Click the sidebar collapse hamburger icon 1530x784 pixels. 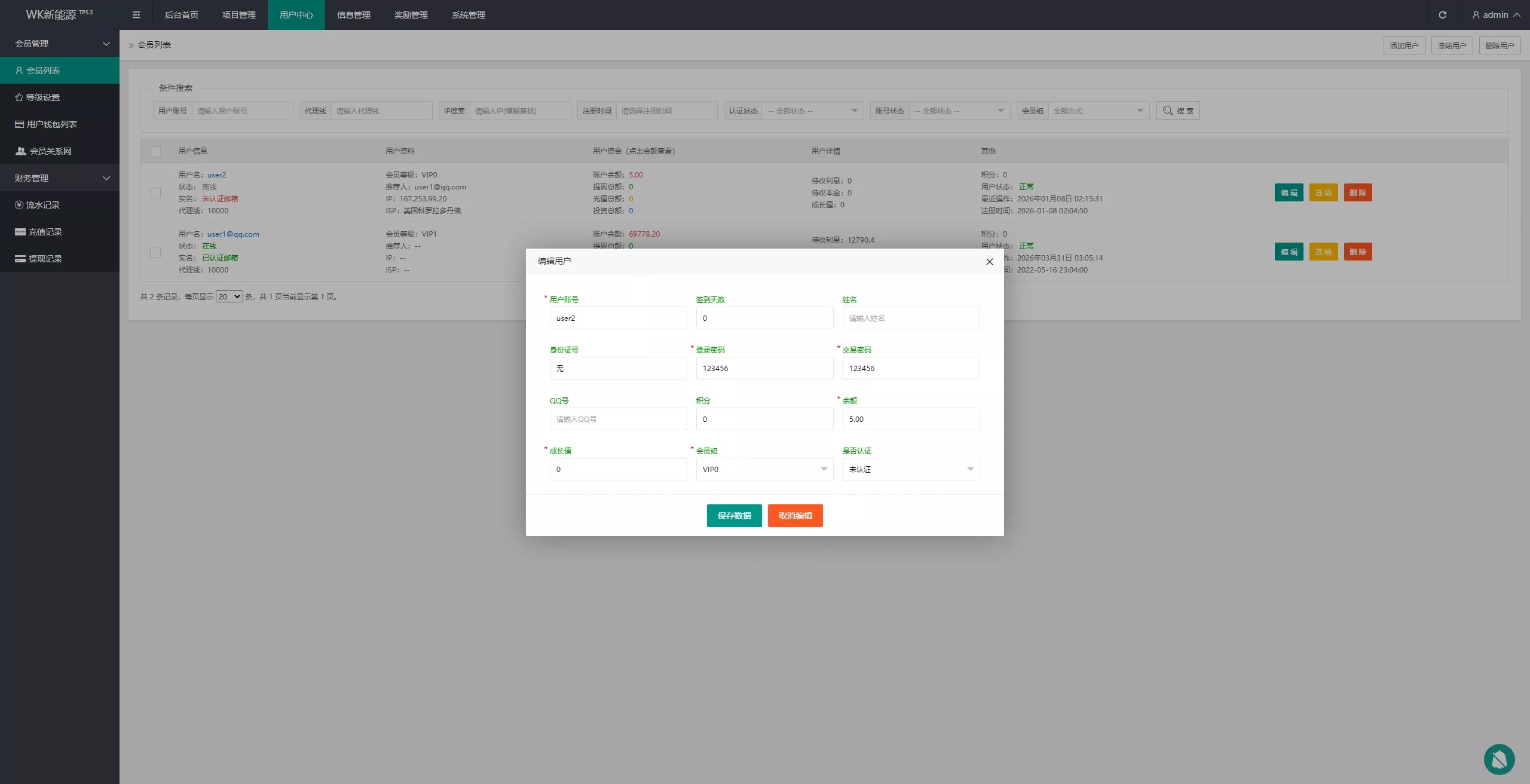pos(136,15)
